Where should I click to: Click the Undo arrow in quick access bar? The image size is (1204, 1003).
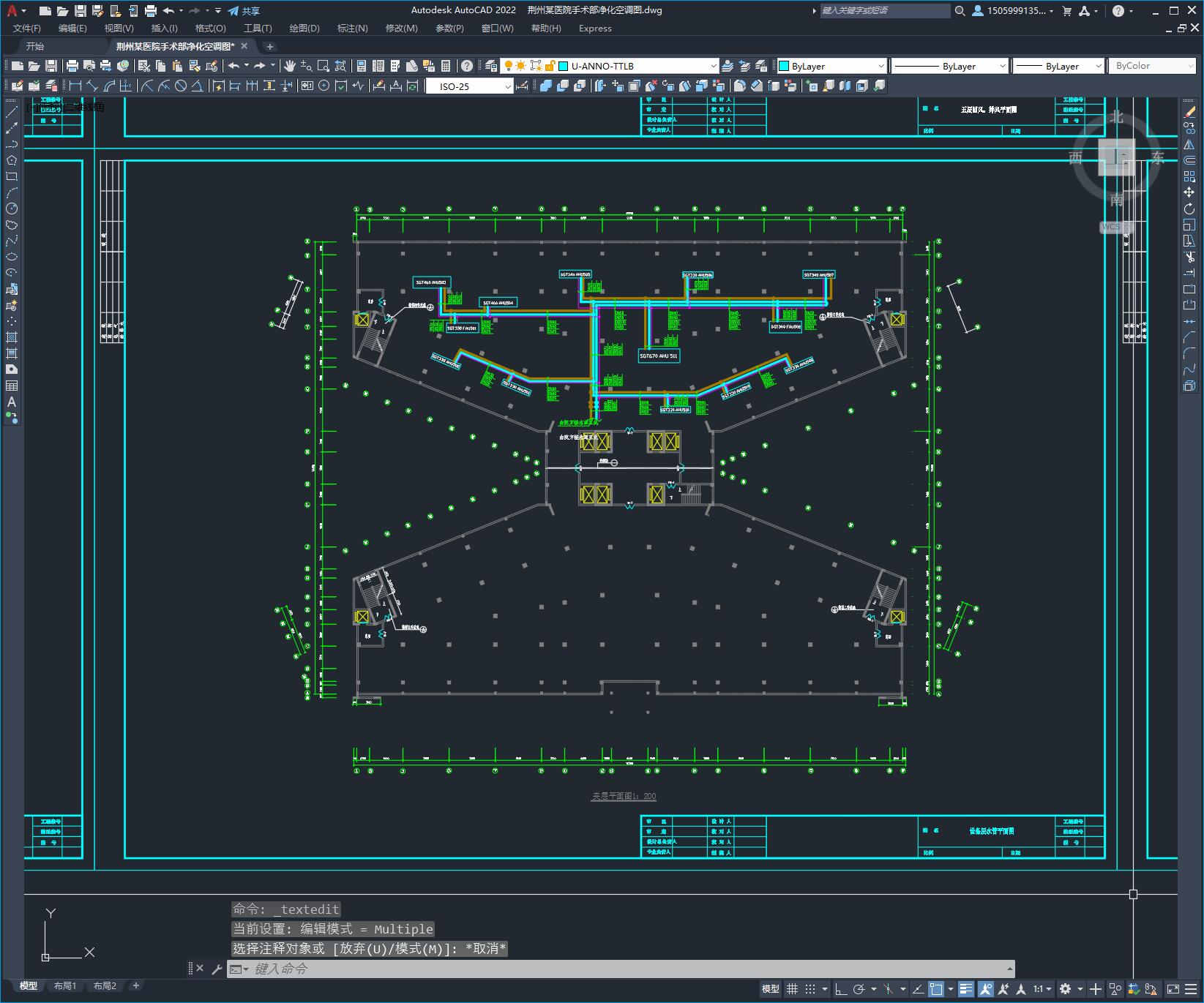[169, 11]
